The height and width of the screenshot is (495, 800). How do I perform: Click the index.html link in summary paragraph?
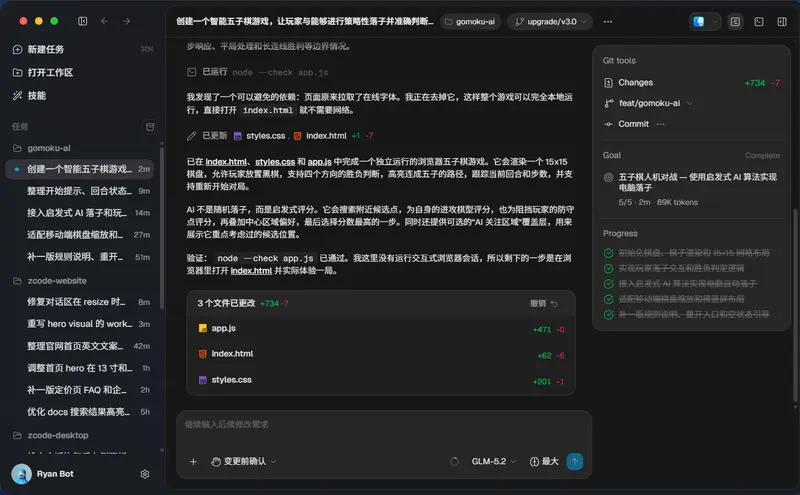coord(226,162)
